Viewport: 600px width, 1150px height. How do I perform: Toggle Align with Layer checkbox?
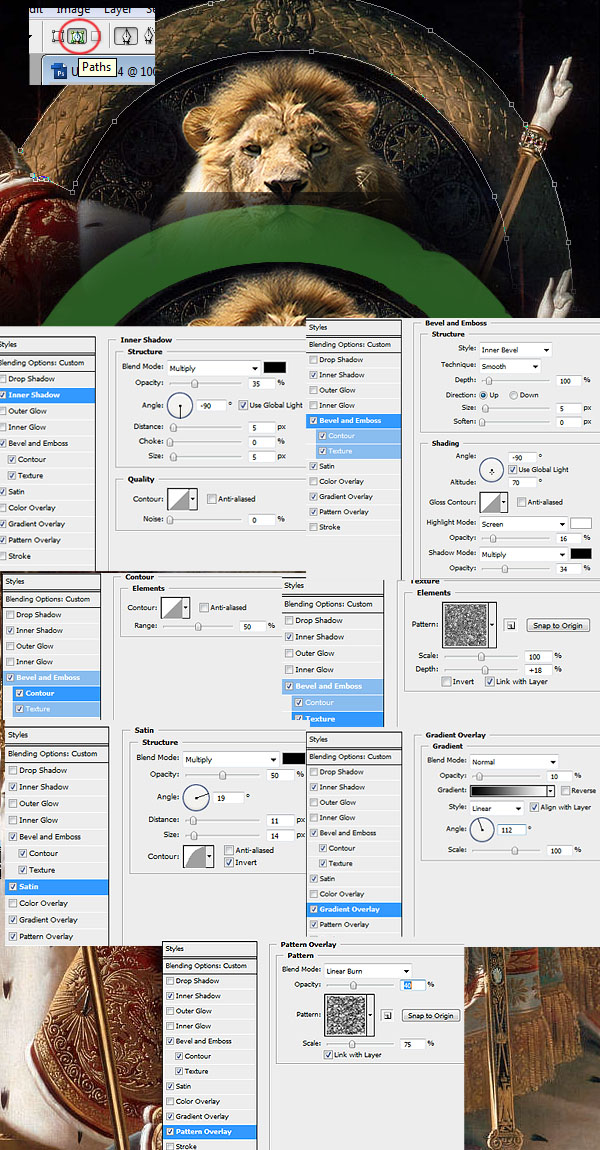pyautogui.click(x=533, y=807)
